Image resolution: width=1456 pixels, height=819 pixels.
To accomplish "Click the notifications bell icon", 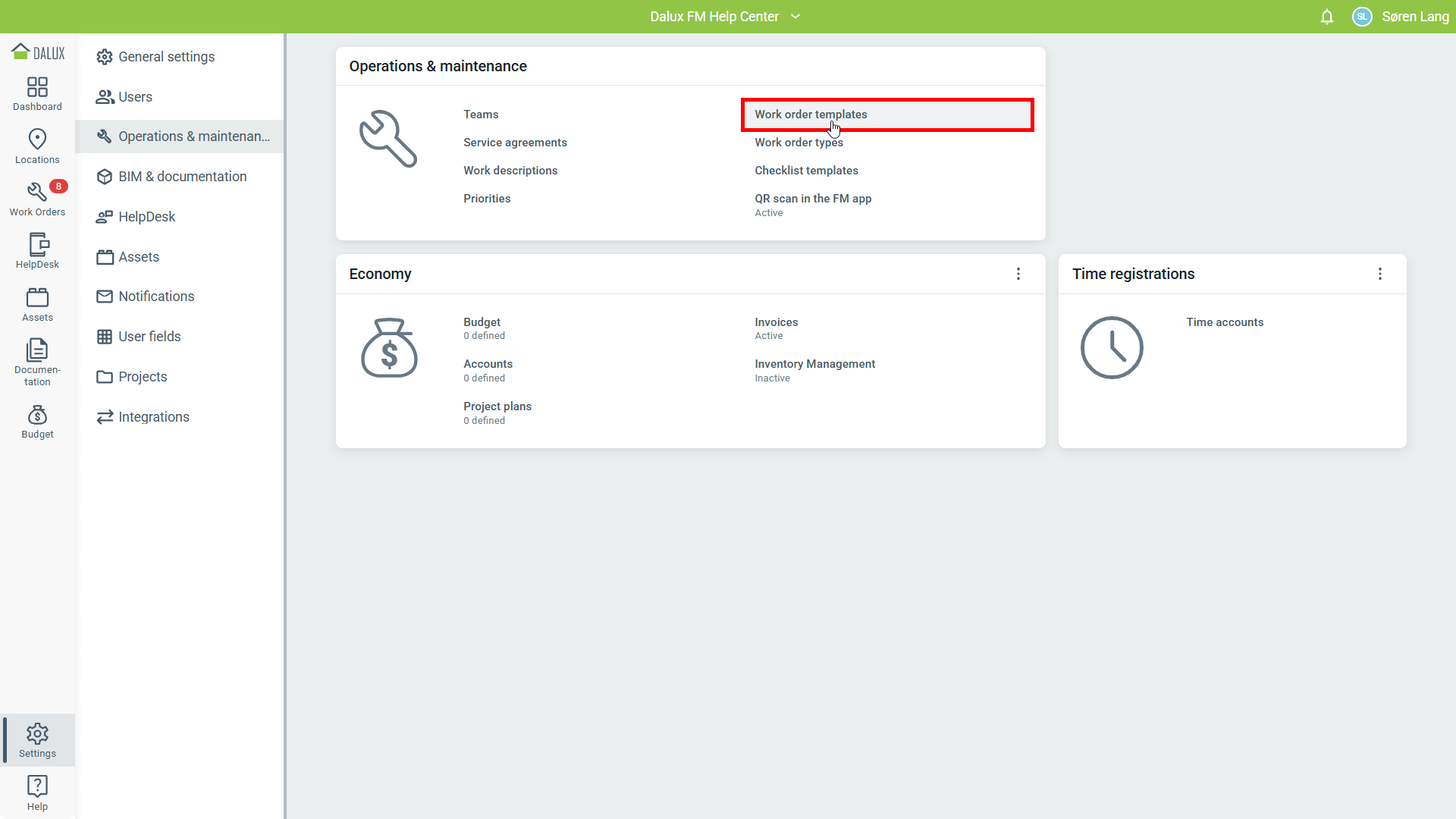I will 1326,17.
